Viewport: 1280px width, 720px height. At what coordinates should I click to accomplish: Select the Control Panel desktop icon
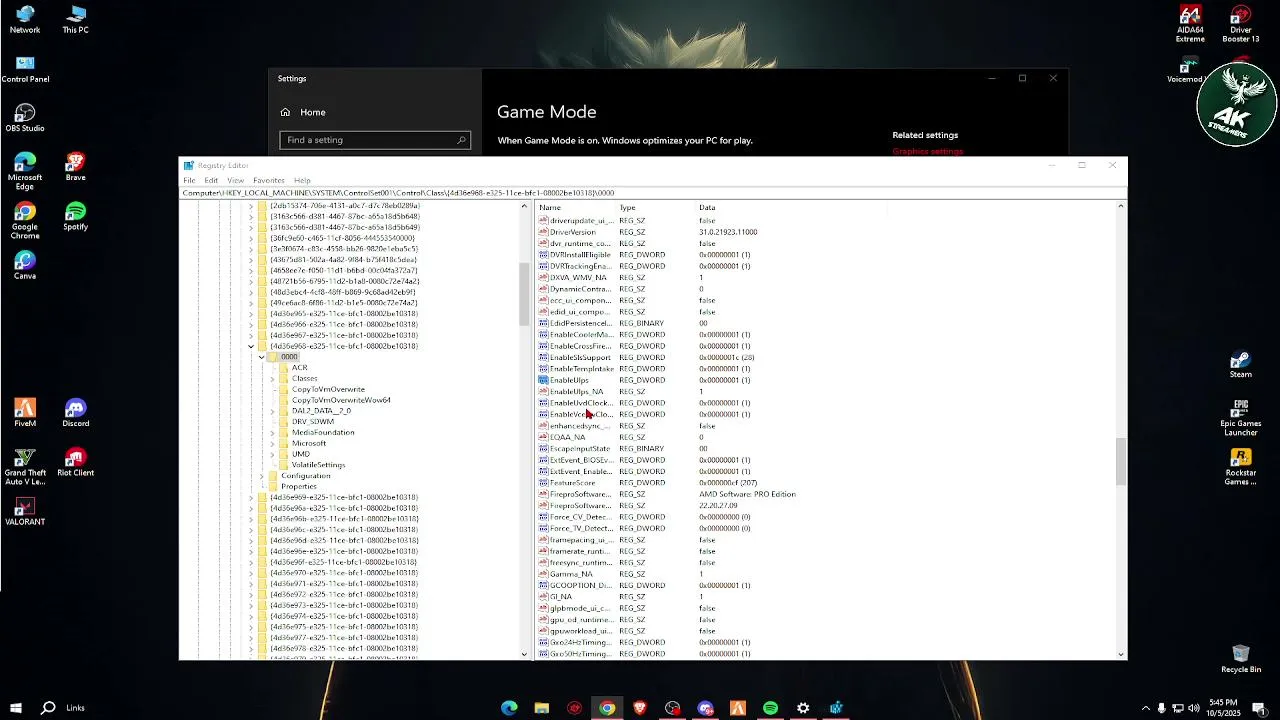coord(25,69)
